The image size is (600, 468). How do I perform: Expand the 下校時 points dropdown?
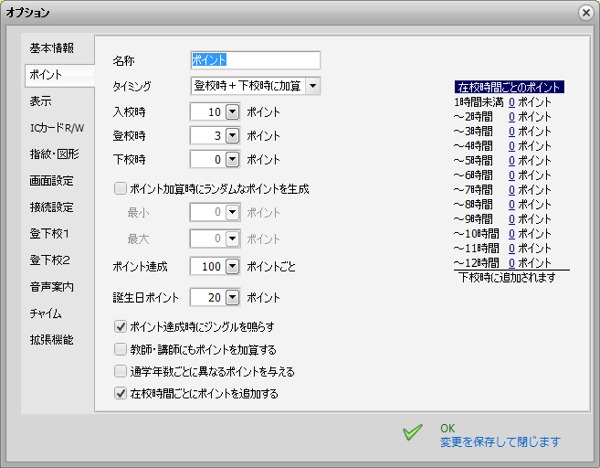pyautogui.click(x=233, y=159)
